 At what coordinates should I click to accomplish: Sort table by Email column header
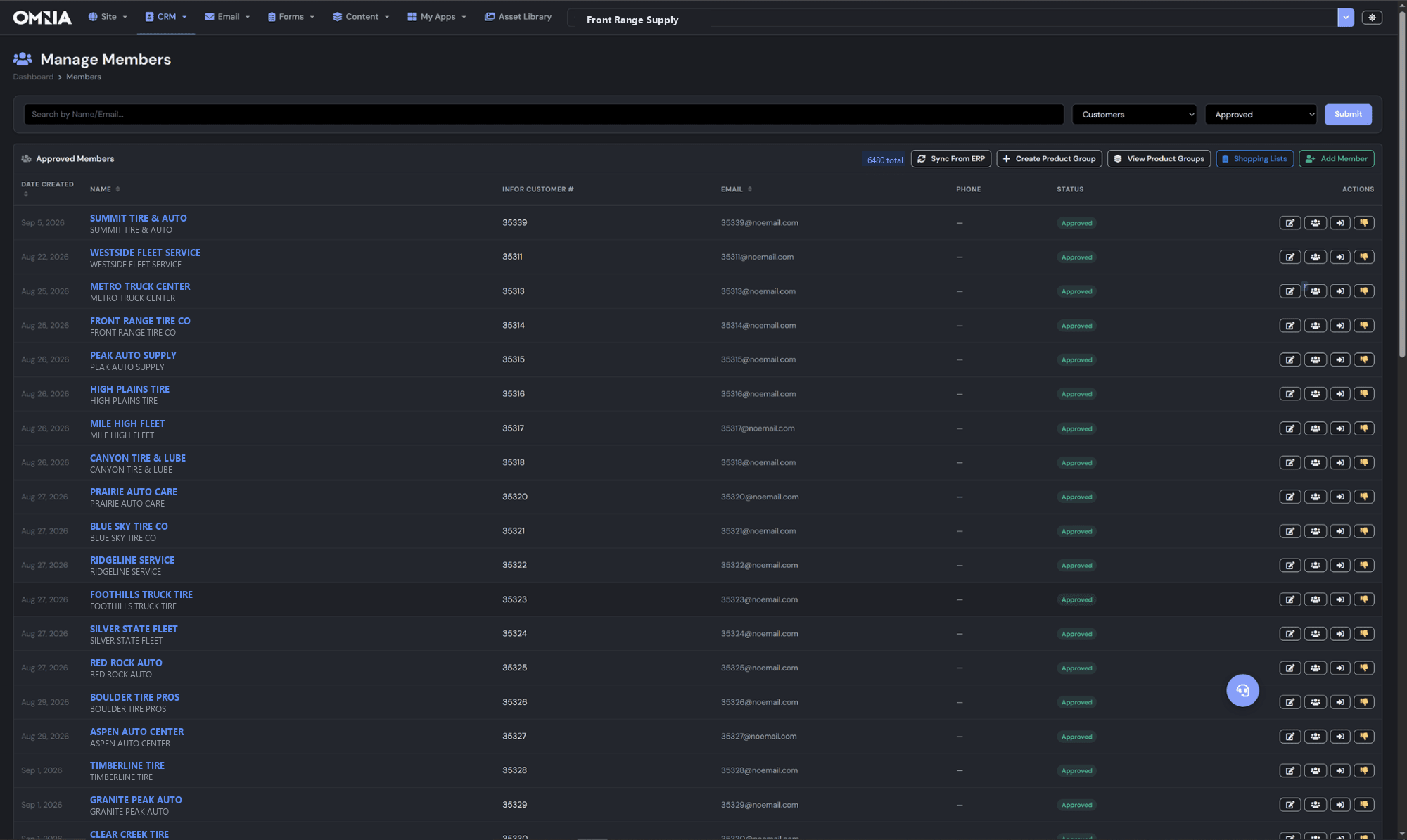[736, 189]
